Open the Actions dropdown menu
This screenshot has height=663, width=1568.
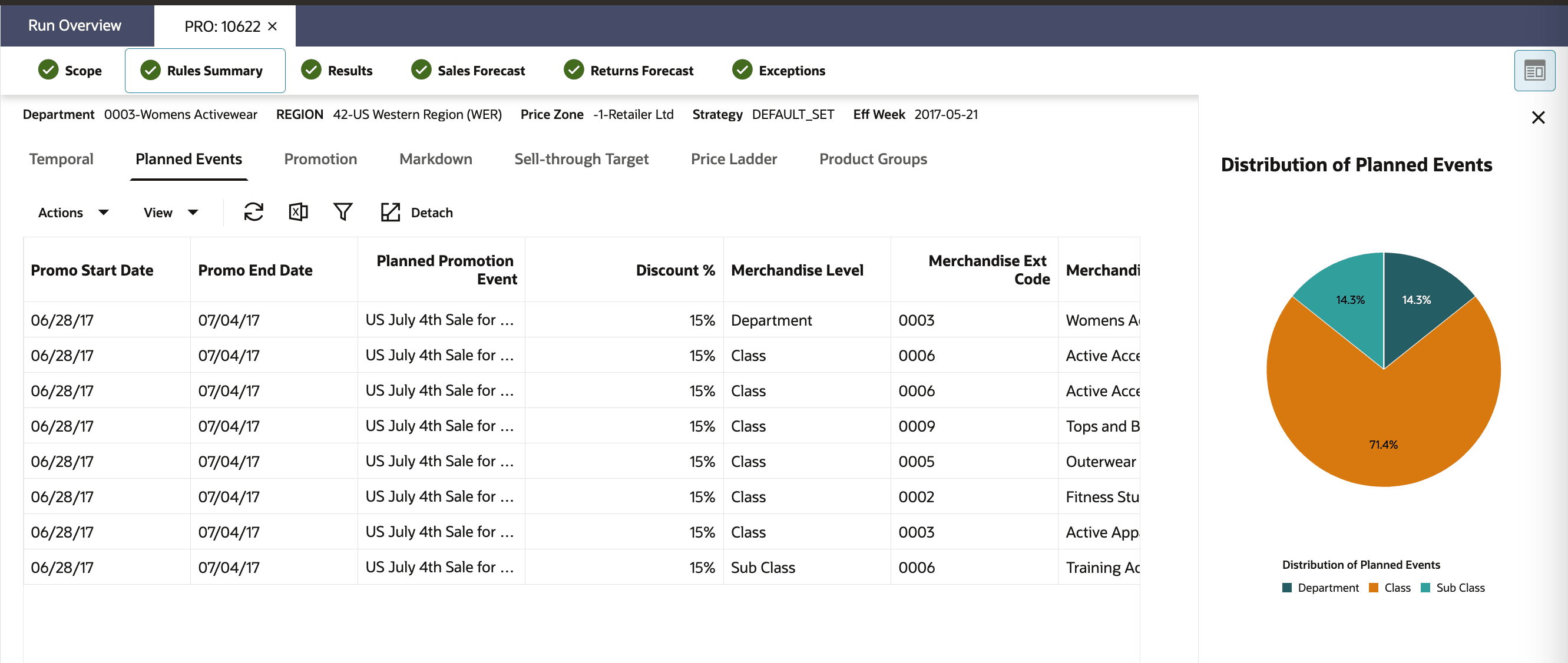73,213
